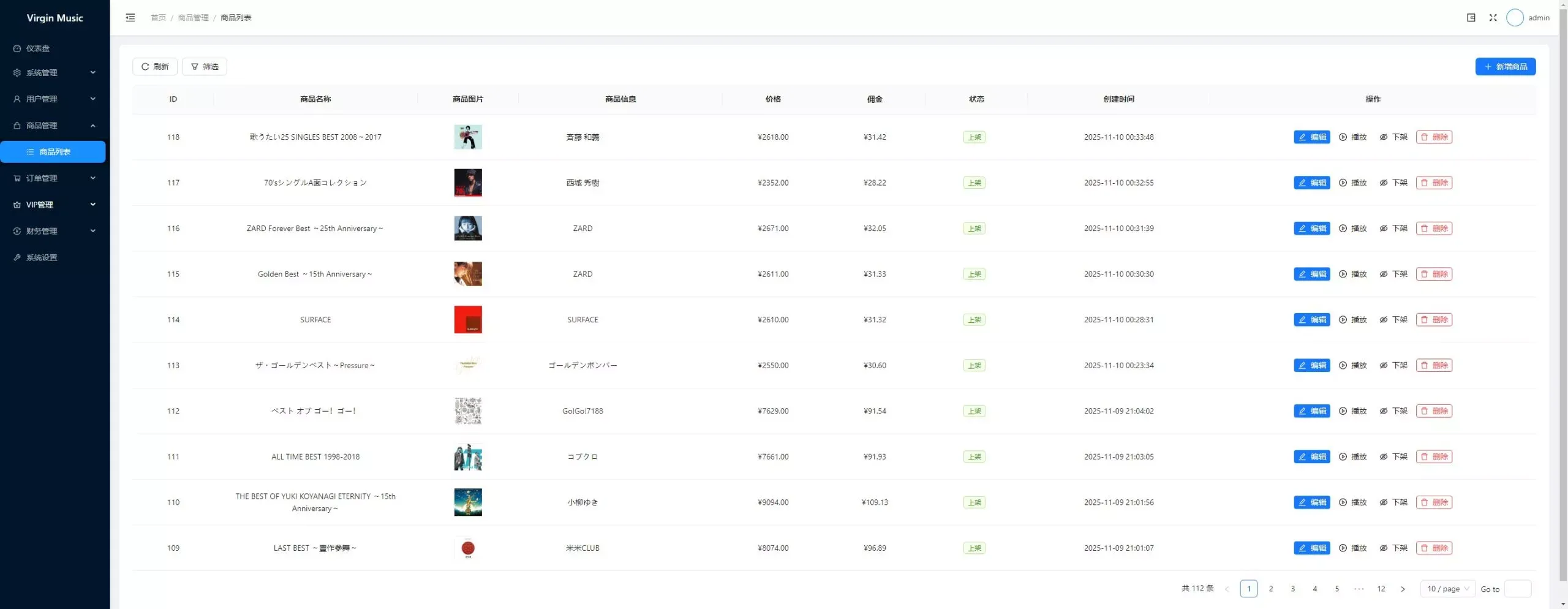Take product 113 off shelf via 下架
Screen dimensions: 1568x609
1393,365
